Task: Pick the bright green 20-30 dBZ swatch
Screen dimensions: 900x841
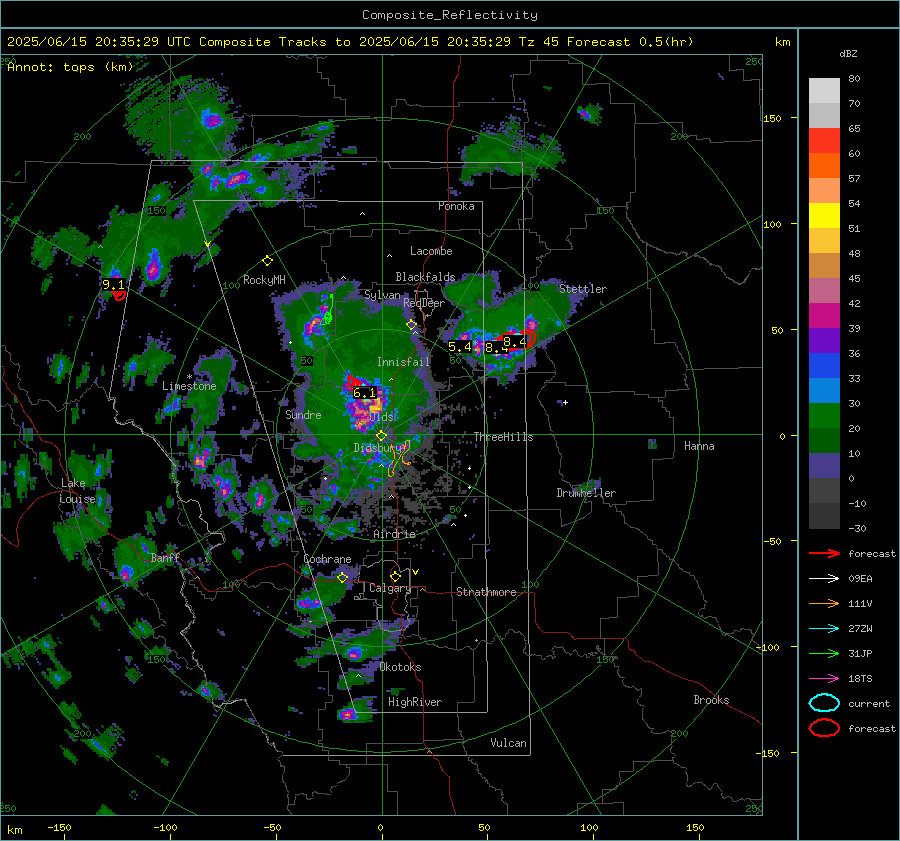Action: 824,416
